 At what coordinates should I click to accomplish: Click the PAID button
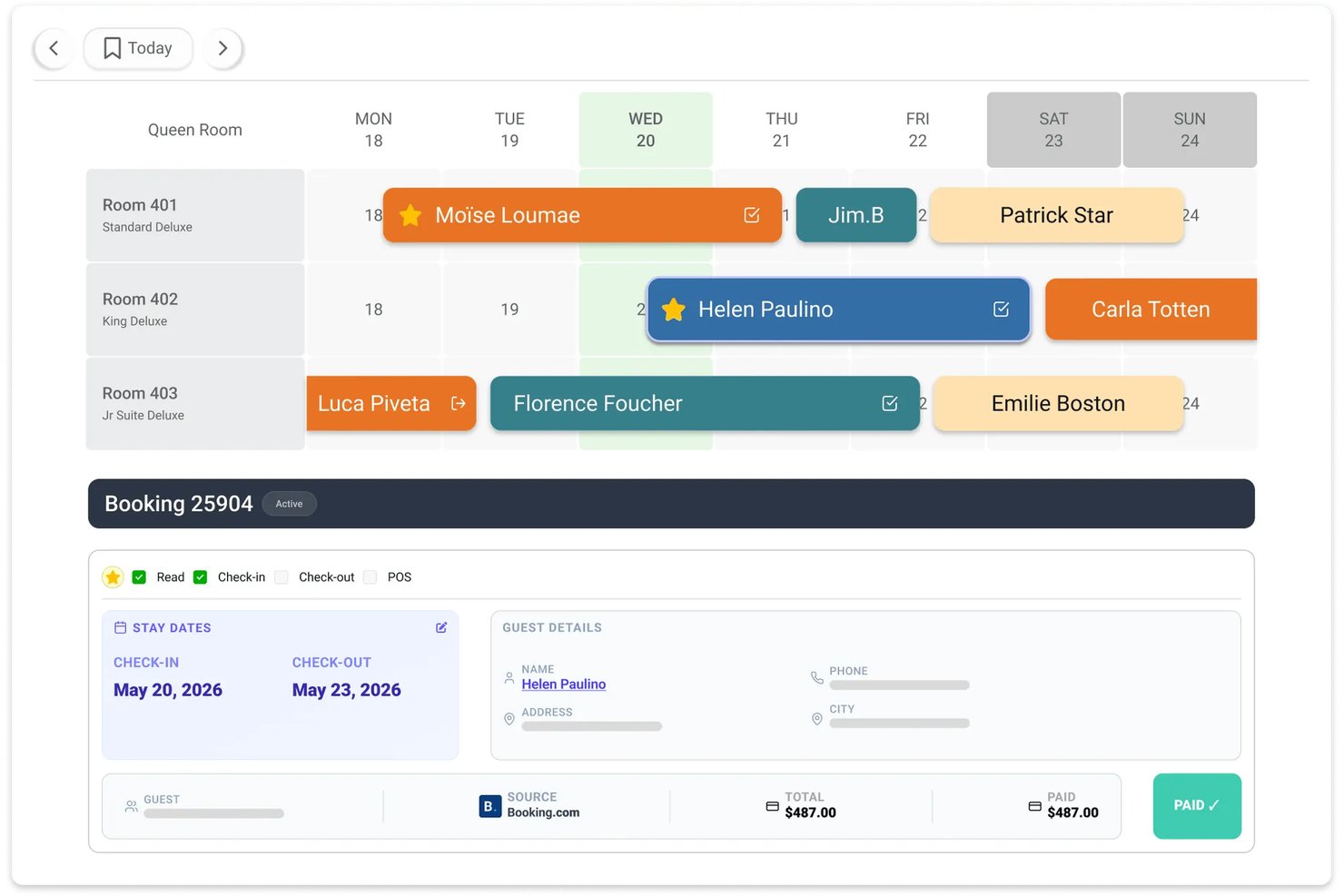pyautogui.click(x=1197, y=806)
